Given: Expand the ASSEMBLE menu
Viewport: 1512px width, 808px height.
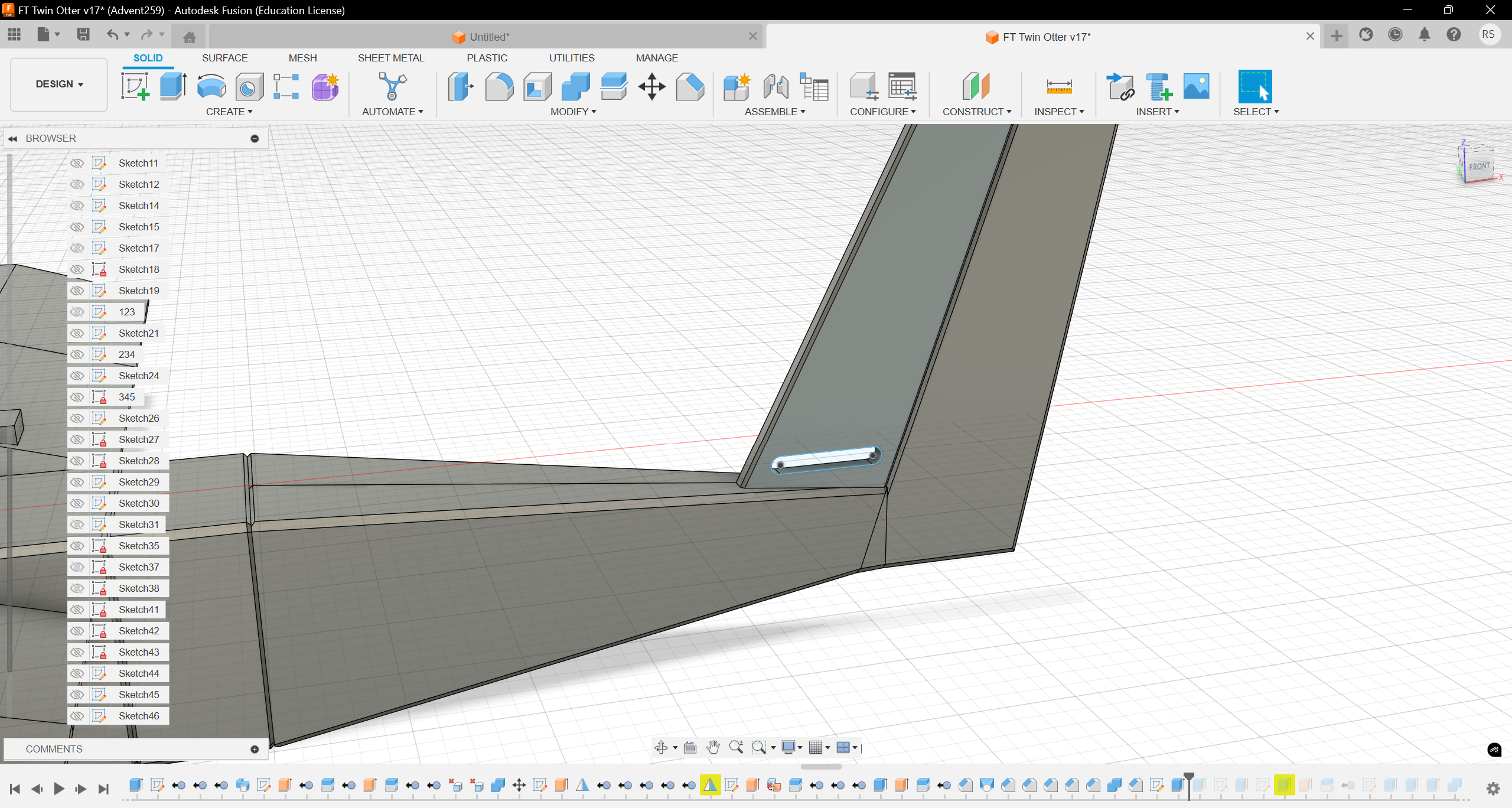Looking at the screenshot, I should (x=775, y=112).
